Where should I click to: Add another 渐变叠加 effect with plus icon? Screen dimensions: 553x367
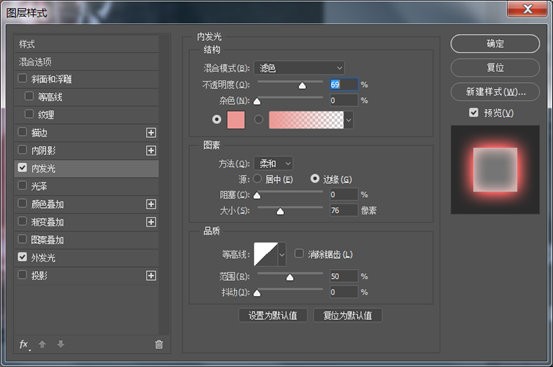pos(151,222)
